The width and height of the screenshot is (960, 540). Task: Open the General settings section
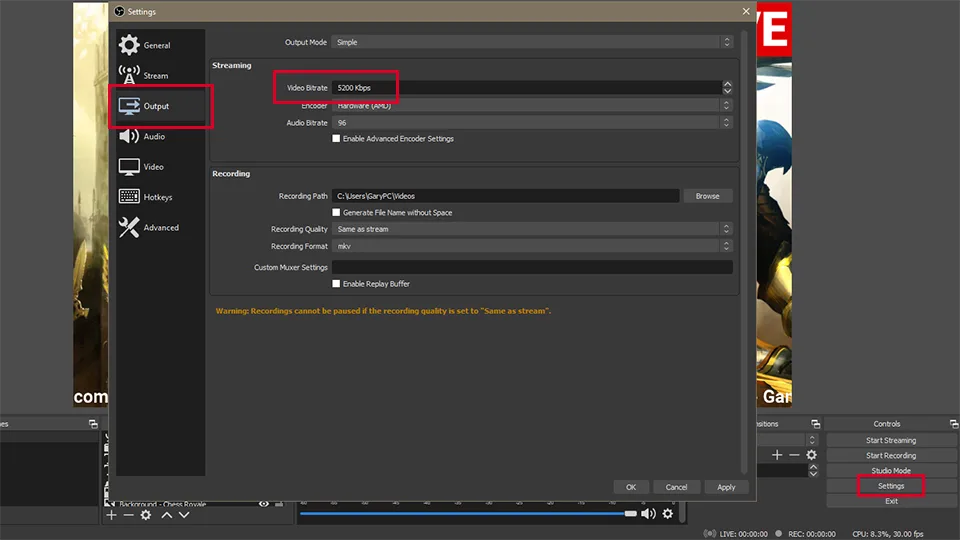click(x=160, y=45)
